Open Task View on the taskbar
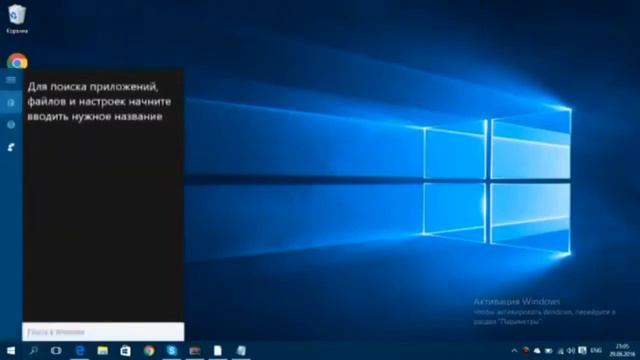 (x=56, y=351)
